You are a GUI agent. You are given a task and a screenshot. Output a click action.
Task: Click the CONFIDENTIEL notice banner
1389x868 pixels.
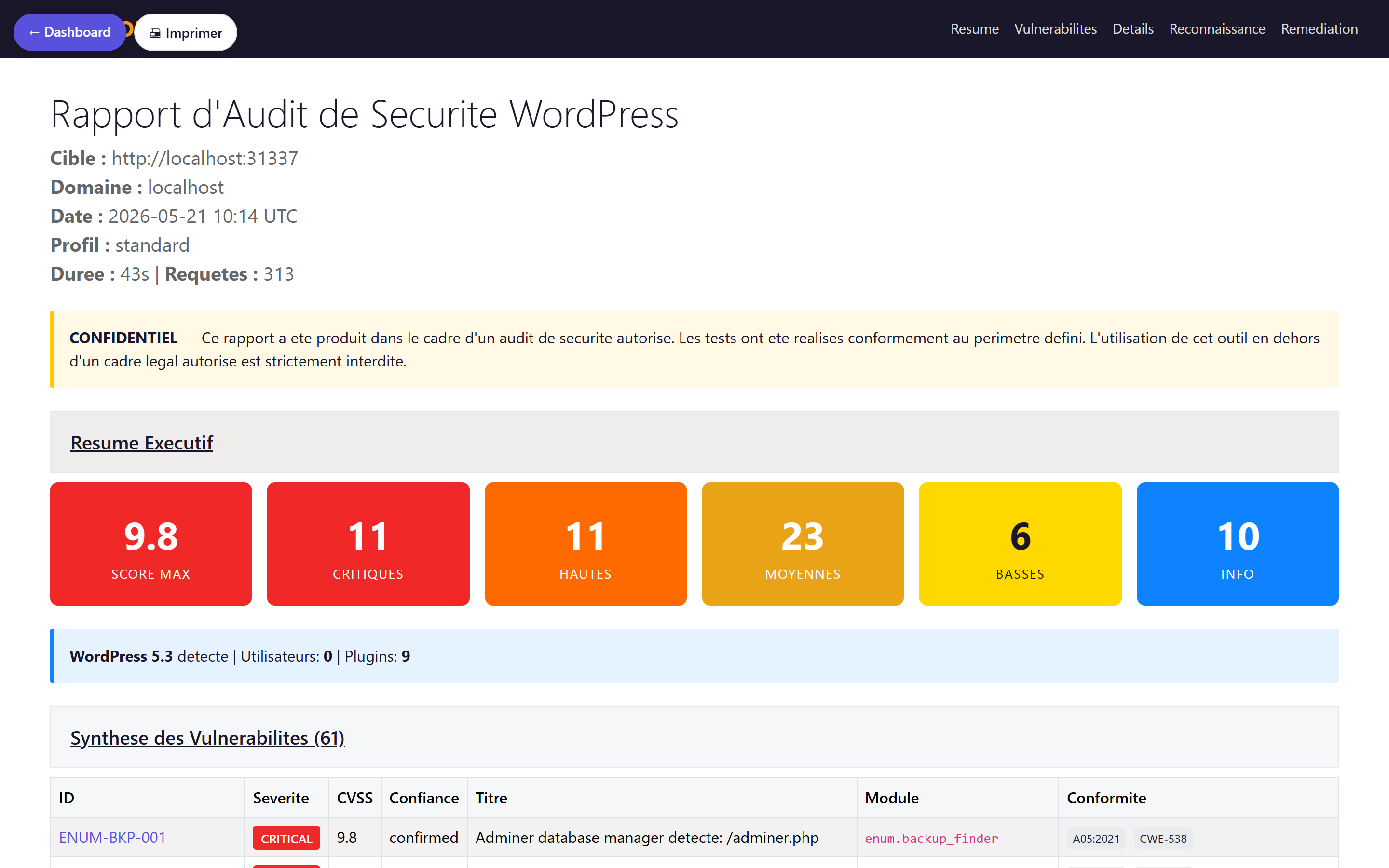[694, 349]
